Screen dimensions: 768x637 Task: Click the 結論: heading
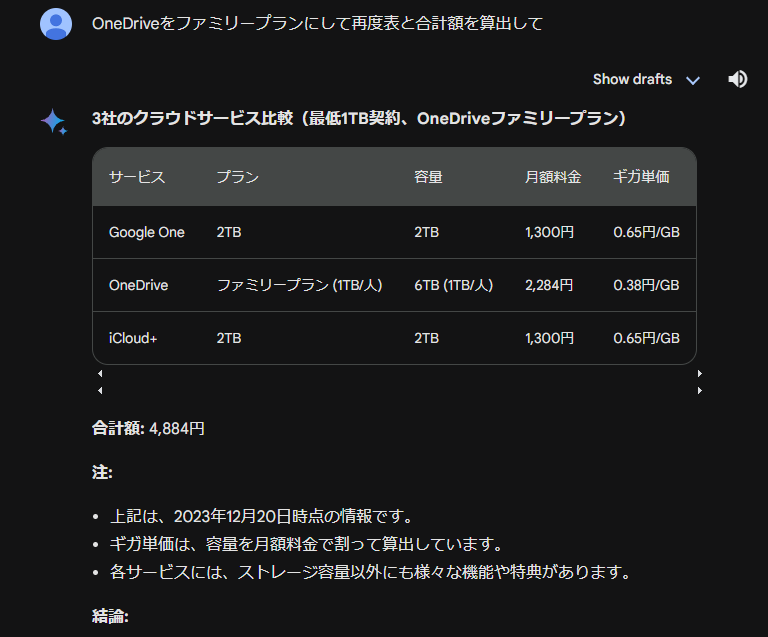coord(110,616)
